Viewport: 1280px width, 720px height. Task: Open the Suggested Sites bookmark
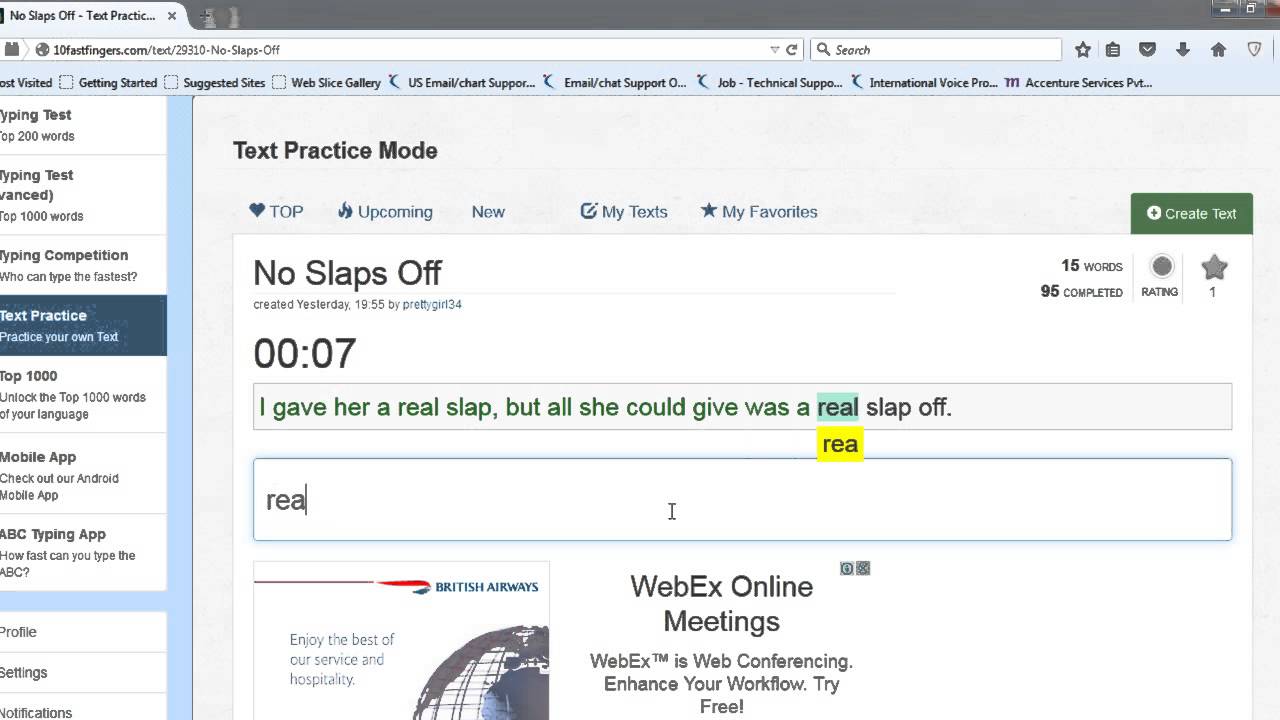point(214,83)
